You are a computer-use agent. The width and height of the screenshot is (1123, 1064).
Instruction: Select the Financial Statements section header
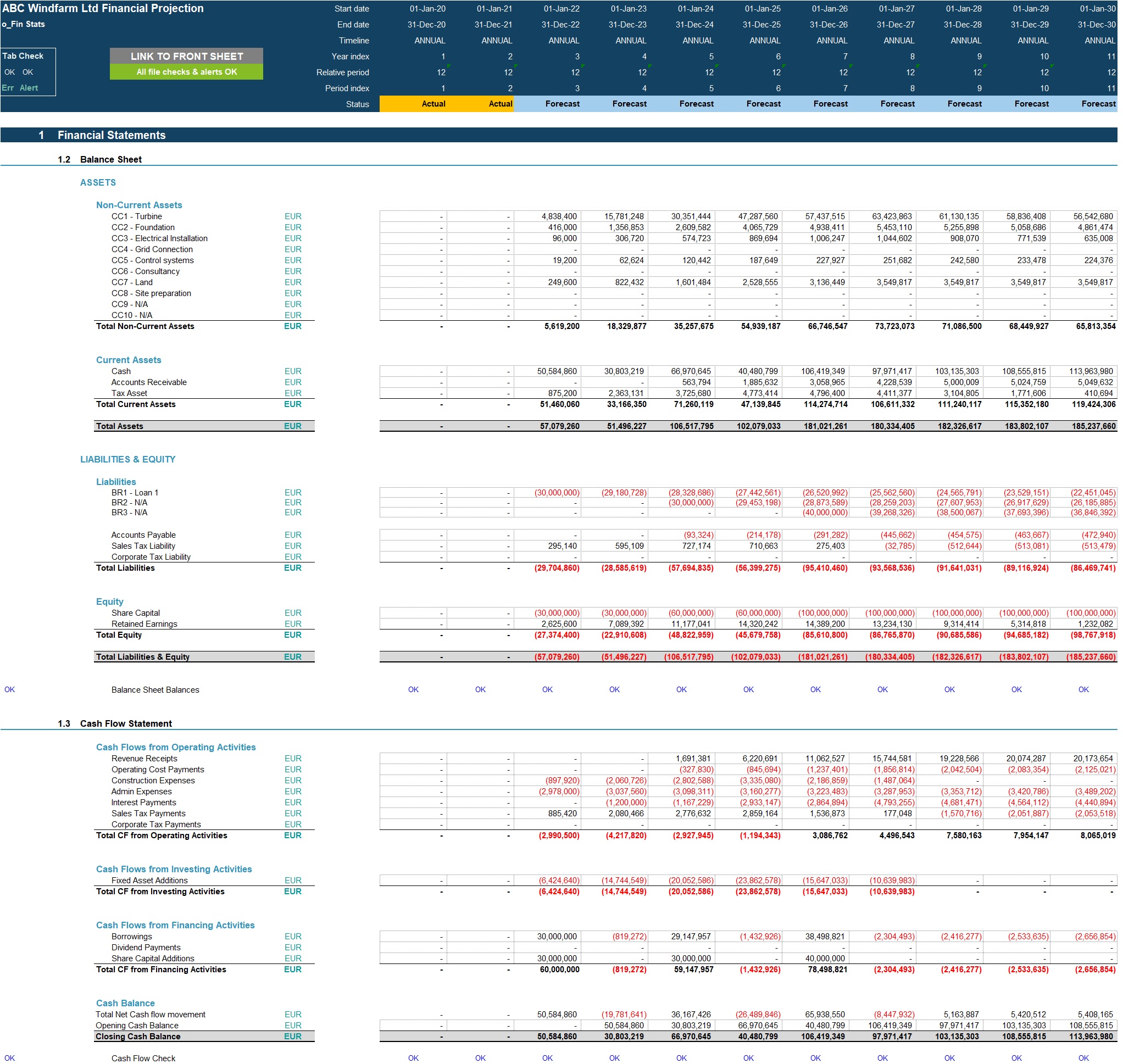click(x=112, y=135)
